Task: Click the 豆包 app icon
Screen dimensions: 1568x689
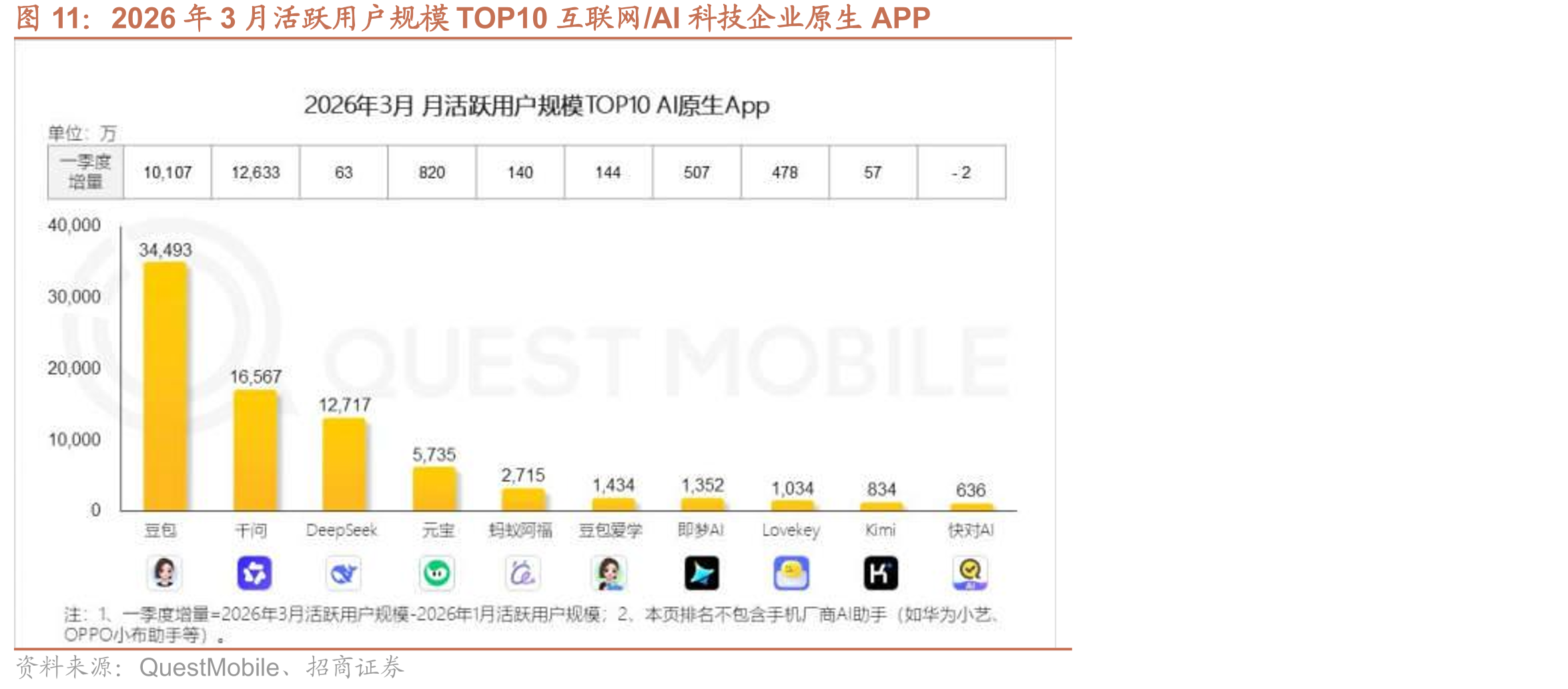Action: (164, 573)
